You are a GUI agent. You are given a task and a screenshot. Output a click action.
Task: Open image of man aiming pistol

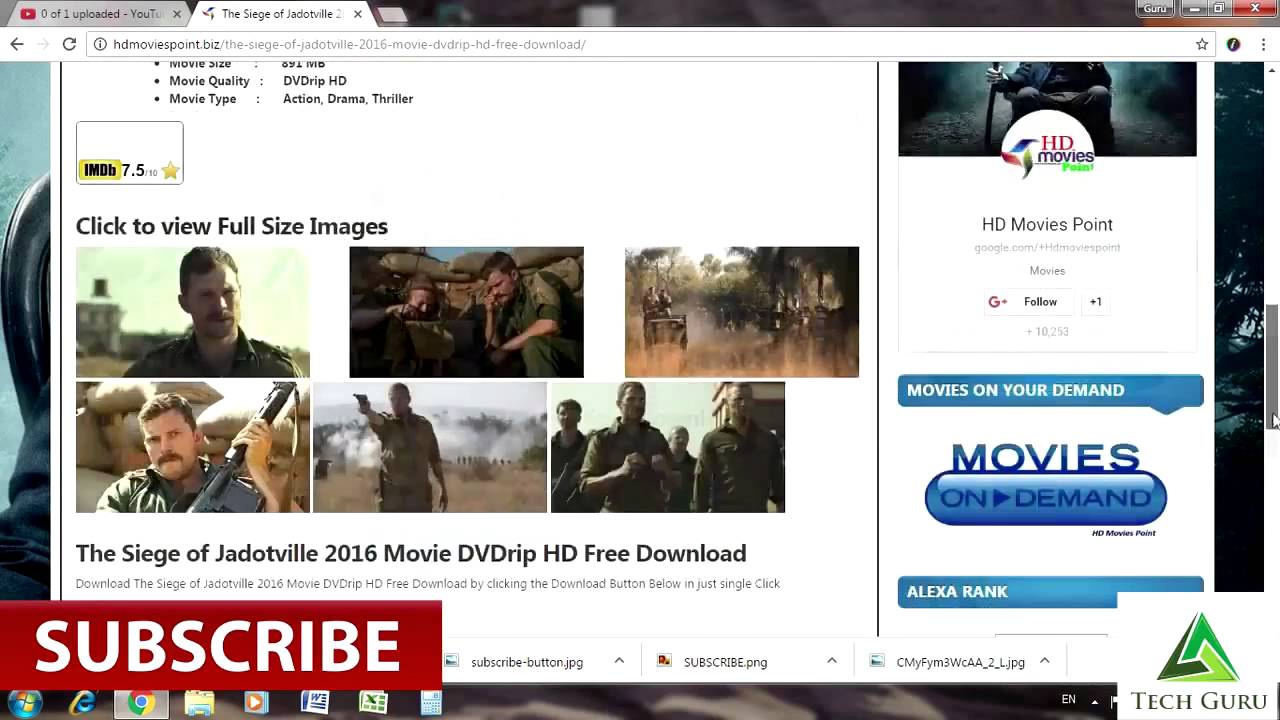coord(430,447)
